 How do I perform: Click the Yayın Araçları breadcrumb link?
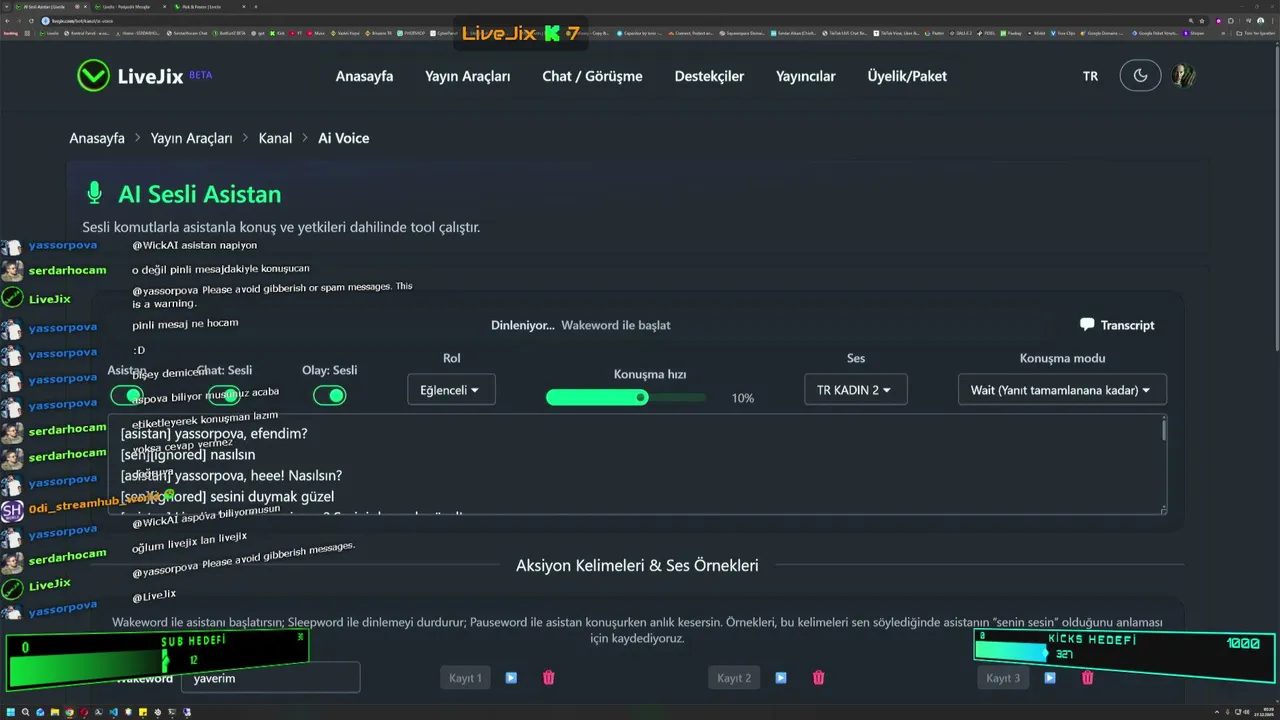click(x=191, y=138)
